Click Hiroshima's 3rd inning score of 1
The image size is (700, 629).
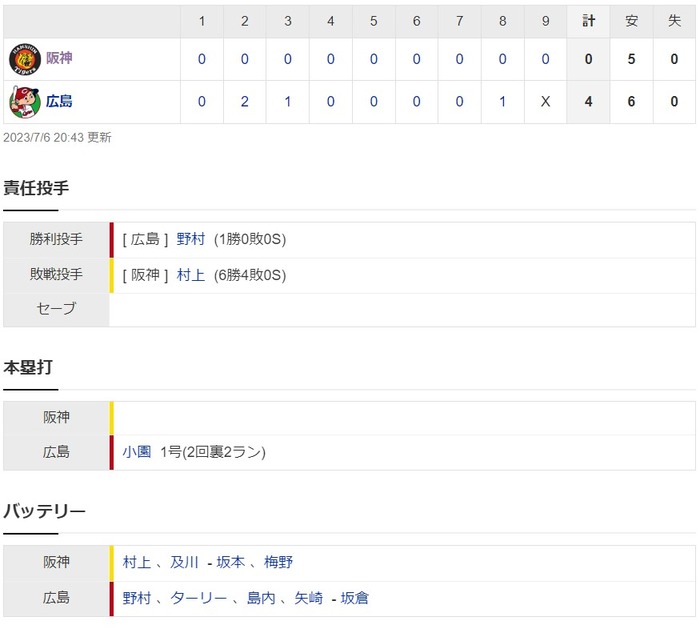pyautogui.click(x=288, y=102)
